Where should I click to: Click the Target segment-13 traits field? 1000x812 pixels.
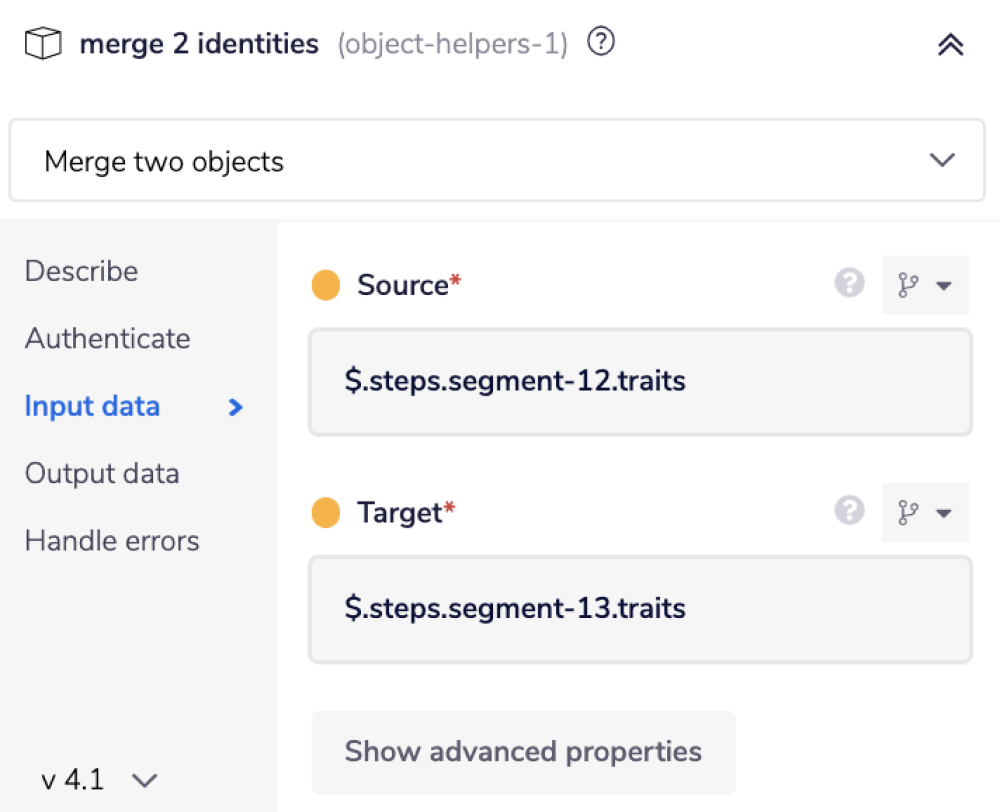pyautogui.click(x=640, y=609)
